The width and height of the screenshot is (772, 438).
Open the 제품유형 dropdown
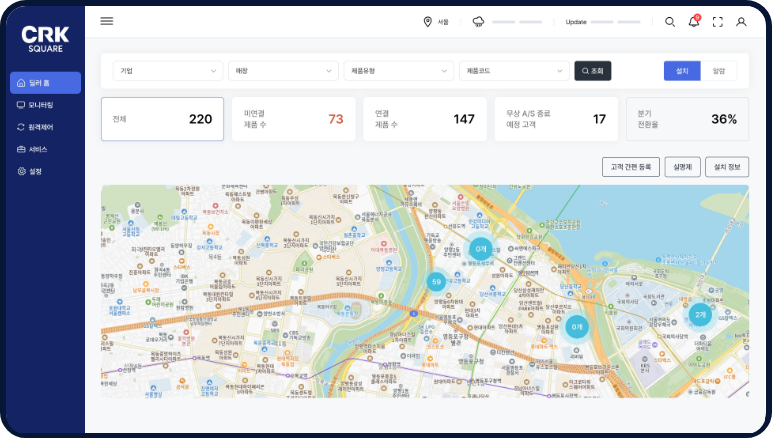pos(398,71)
